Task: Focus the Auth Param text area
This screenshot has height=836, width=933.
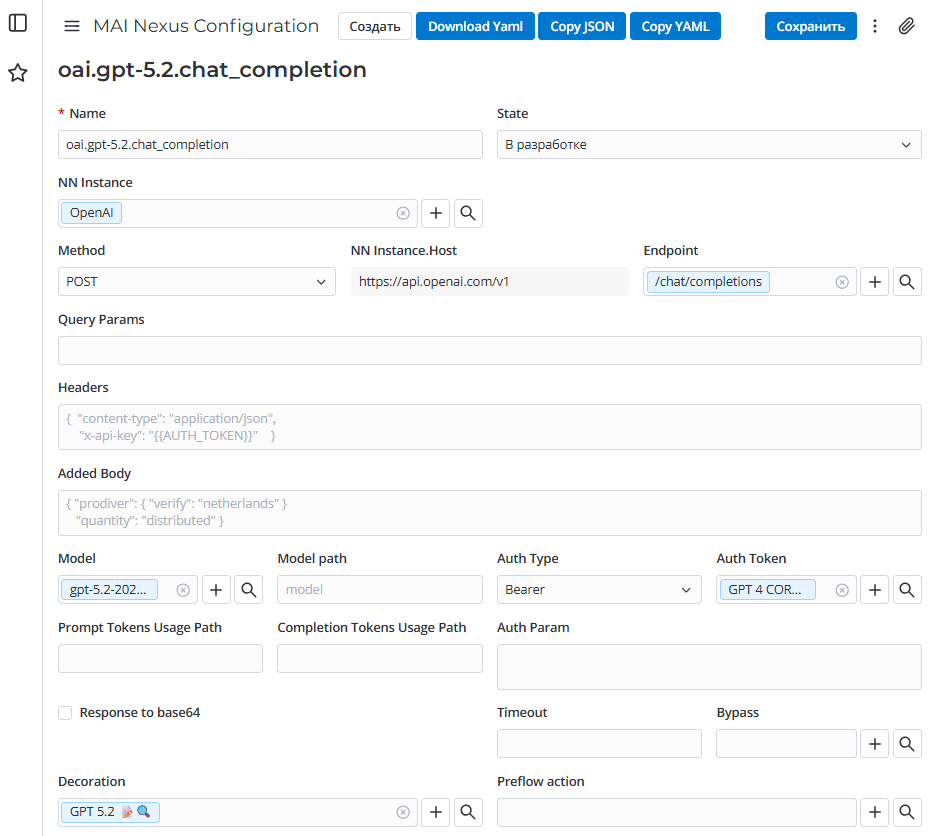Action: (709, 667)
